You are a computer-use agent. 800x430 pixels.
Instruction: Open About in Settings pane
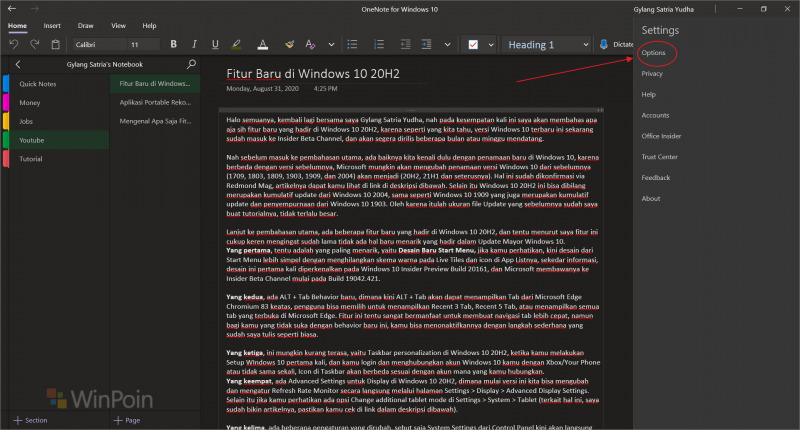tap(651, 198)
